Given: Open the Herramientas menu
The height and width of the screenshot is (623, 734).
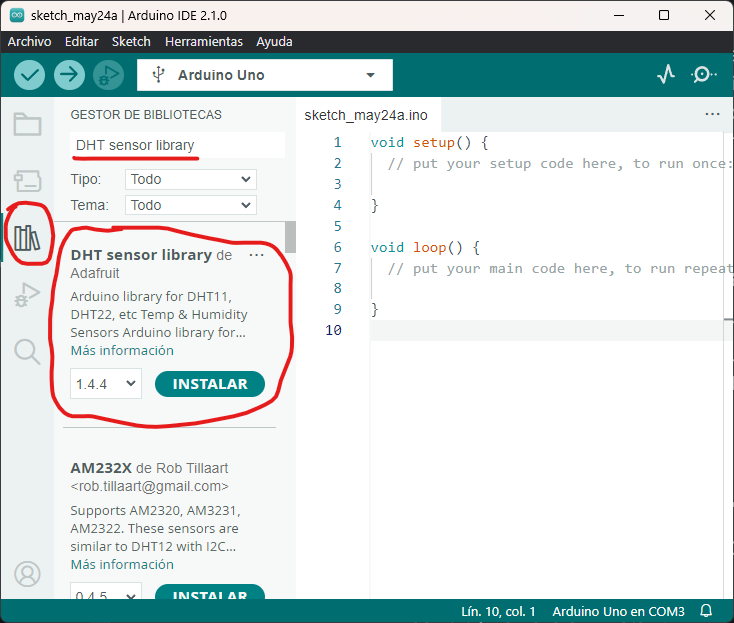Looking at the screenshot, I should (x=204, y=41).
